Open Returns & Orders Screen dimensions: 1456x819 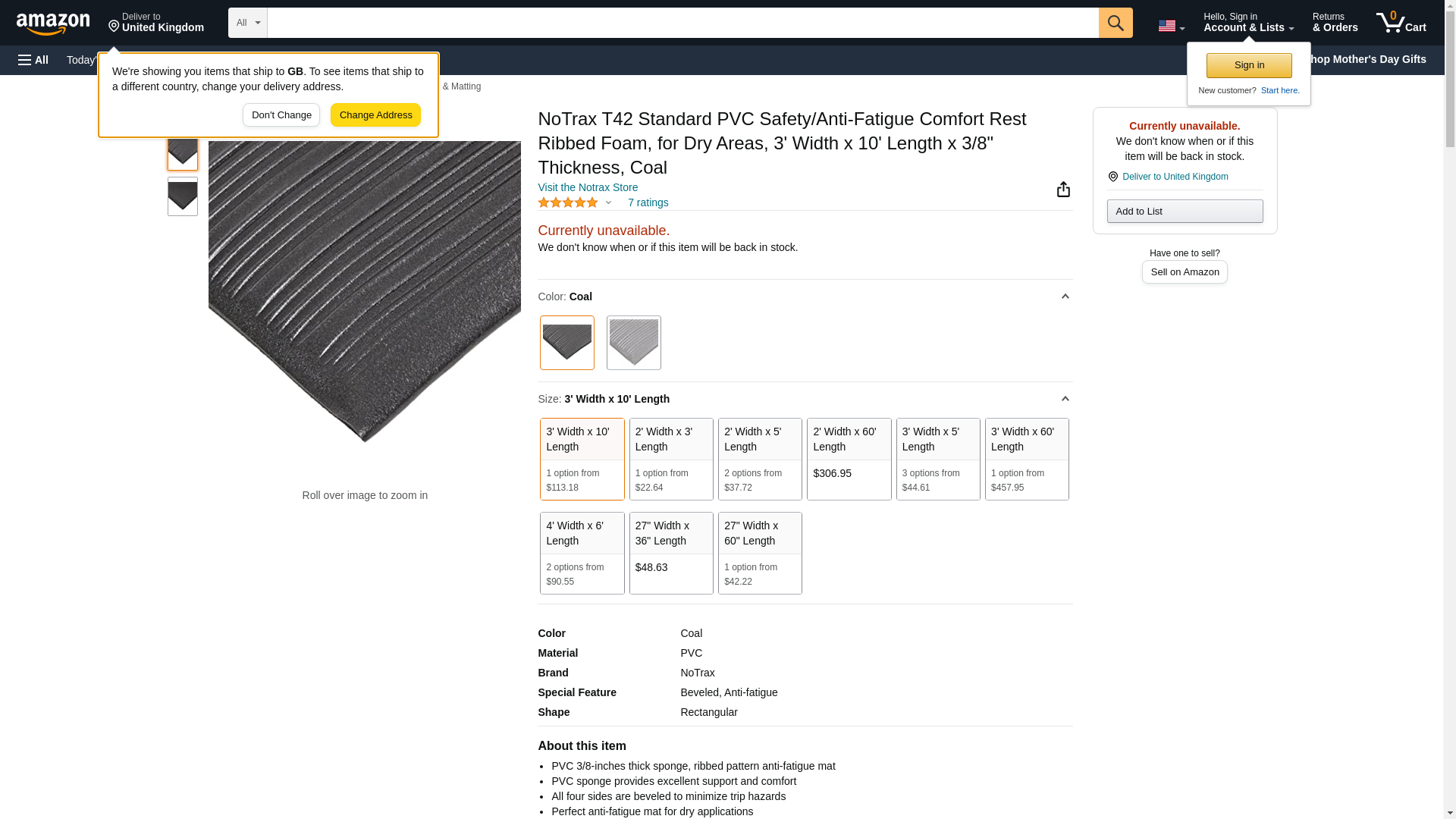[x=1335, y=23]
